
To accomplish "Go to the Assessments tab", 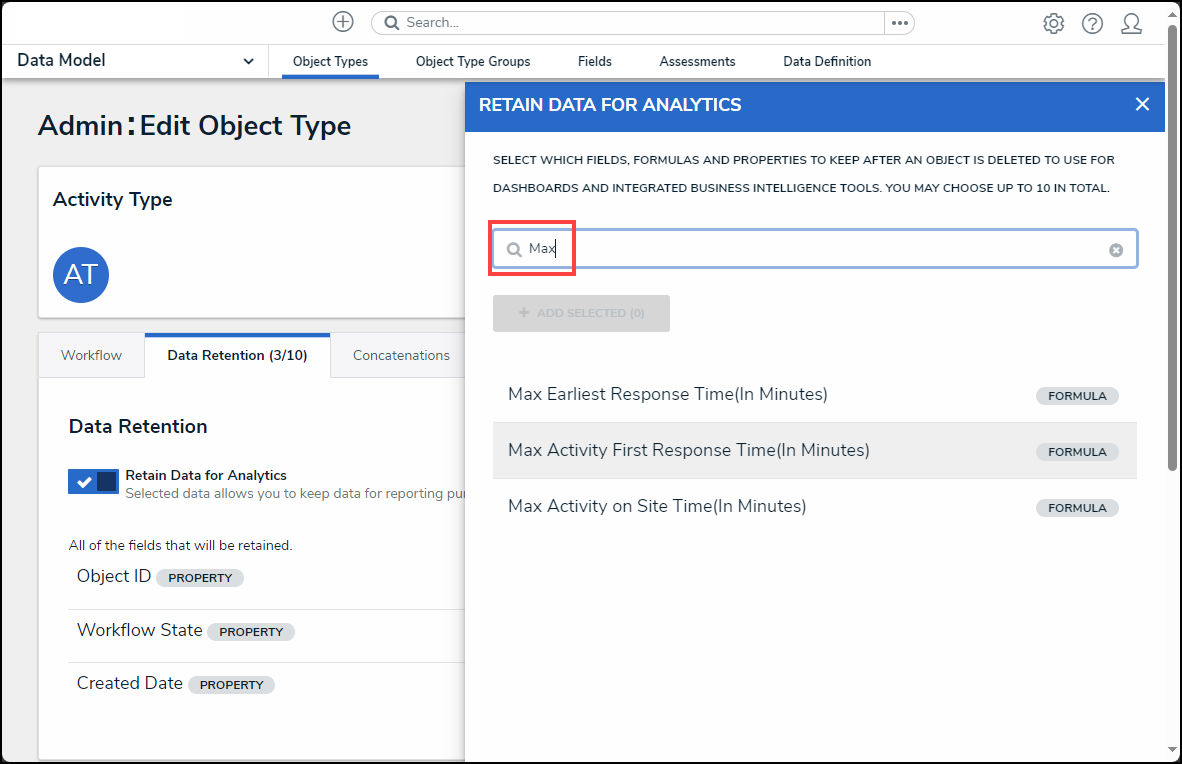I will pos(697,62).
